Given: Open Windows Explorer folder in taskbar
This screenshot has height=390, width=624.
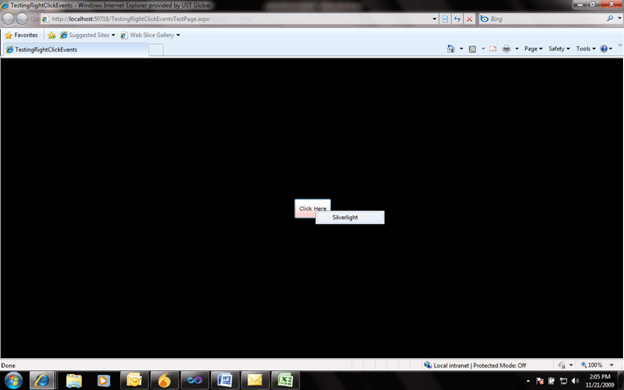Looking at the screenshot, I should click(74, 380).
